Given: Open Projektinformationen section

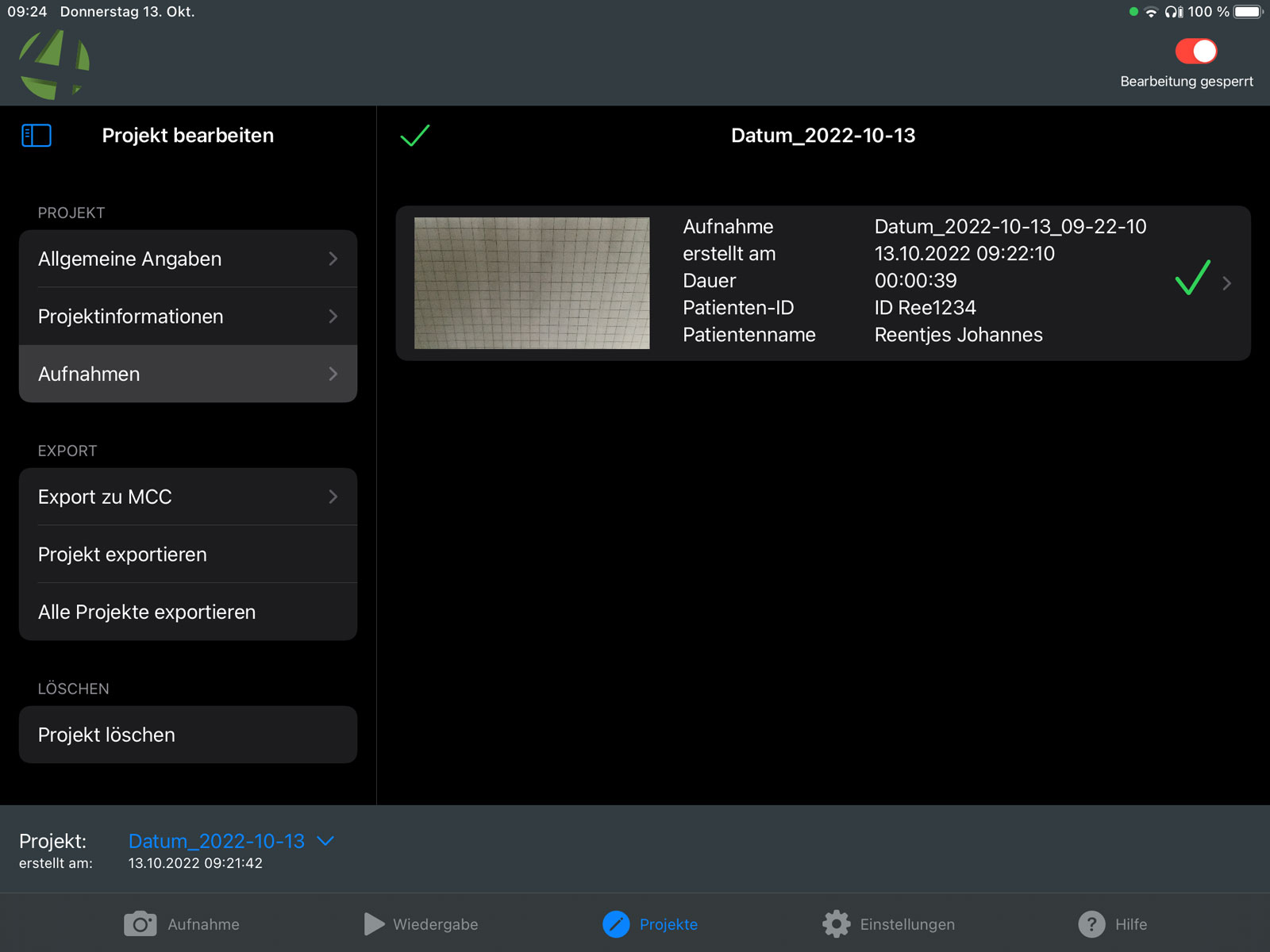Looking at the screenshot, I should (188, 317).
